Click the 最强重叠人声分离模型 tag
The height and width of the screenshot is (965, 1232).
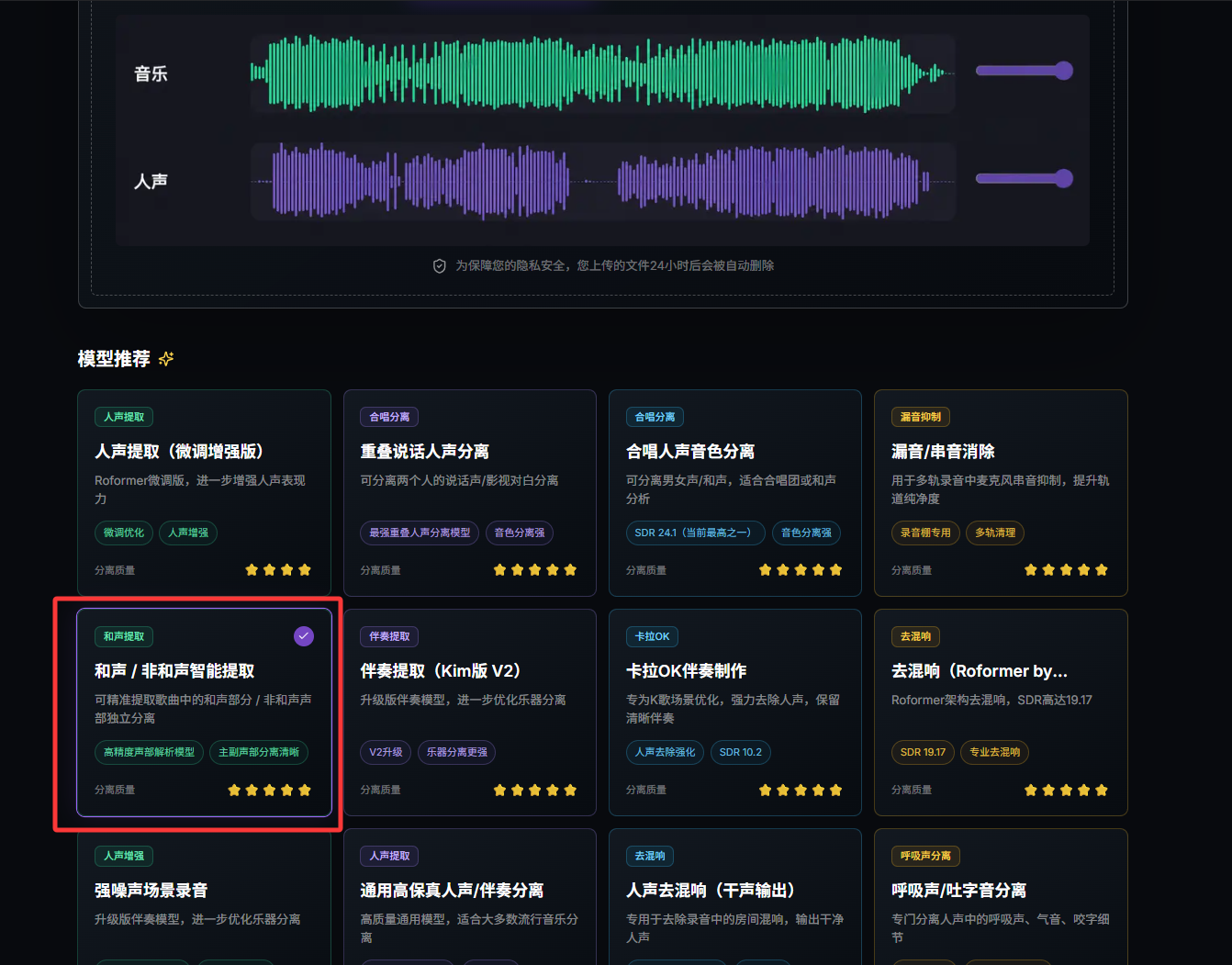tap(420, 533)
